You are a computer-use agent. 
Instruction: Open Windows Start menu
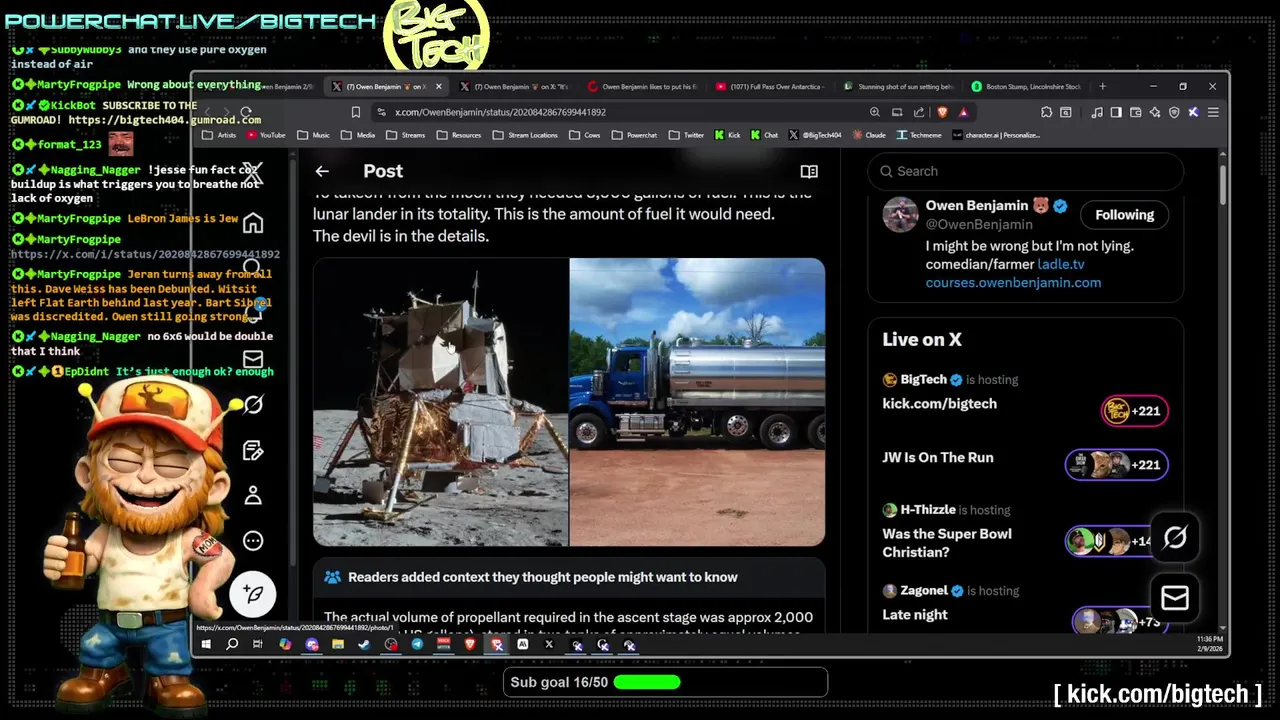(x=206, y=645)
